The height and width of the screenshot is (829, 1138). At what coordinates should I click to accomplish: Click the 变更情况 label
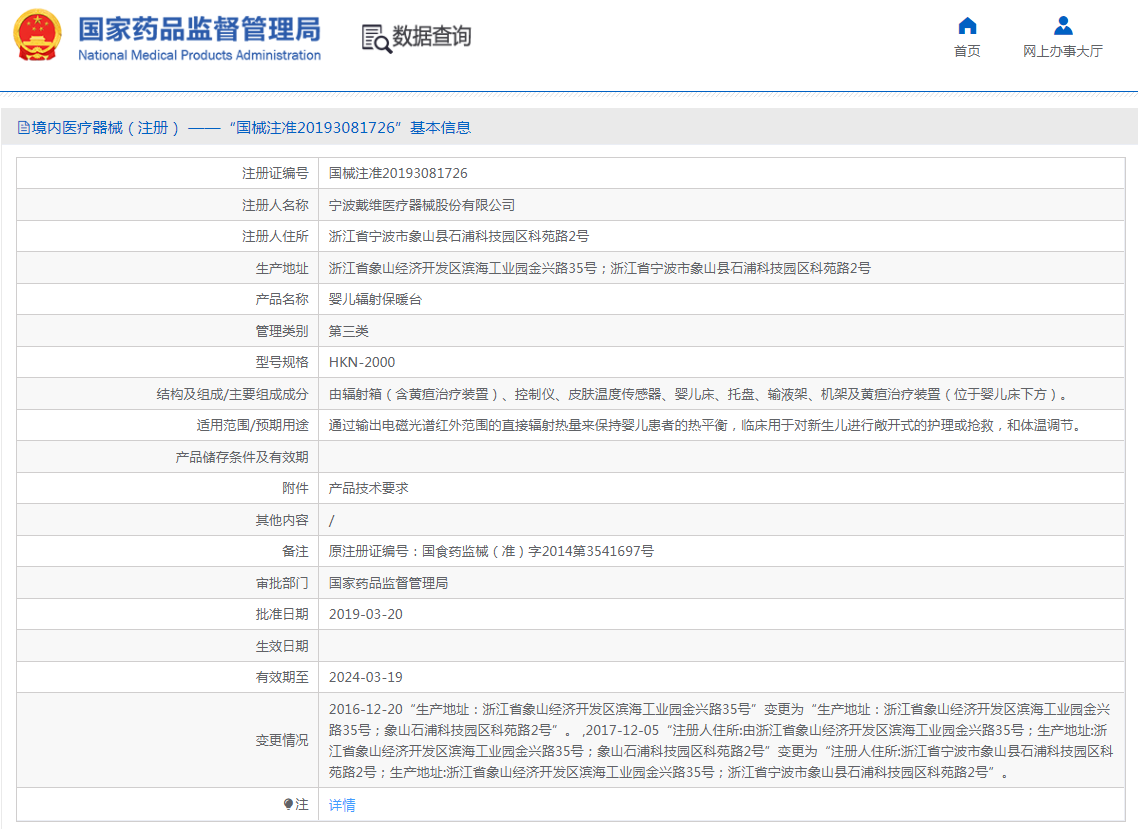[x=282, y=740]
